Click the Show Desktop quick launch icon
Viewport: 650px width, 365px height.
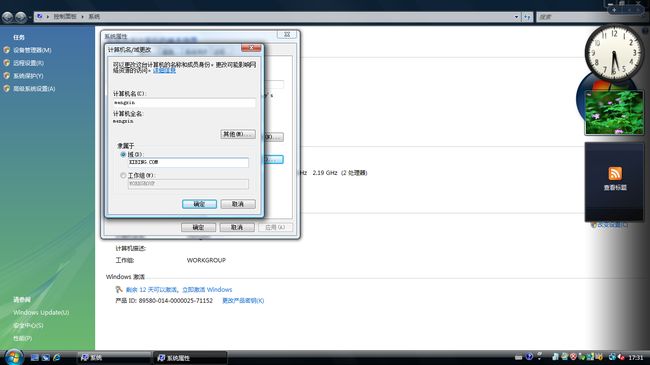[x=35, y=357]
